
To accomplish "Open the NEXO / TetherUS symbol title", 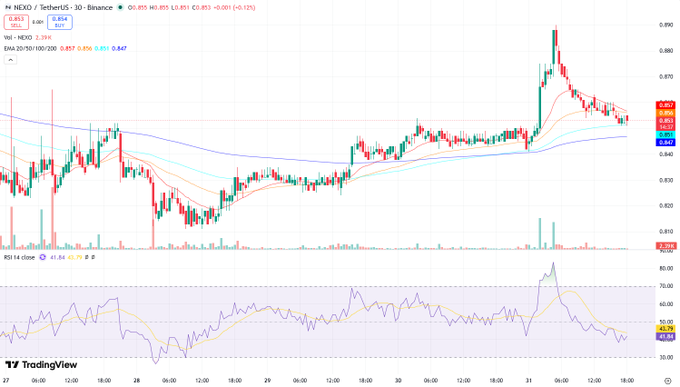I will click(x=63, y=7).
